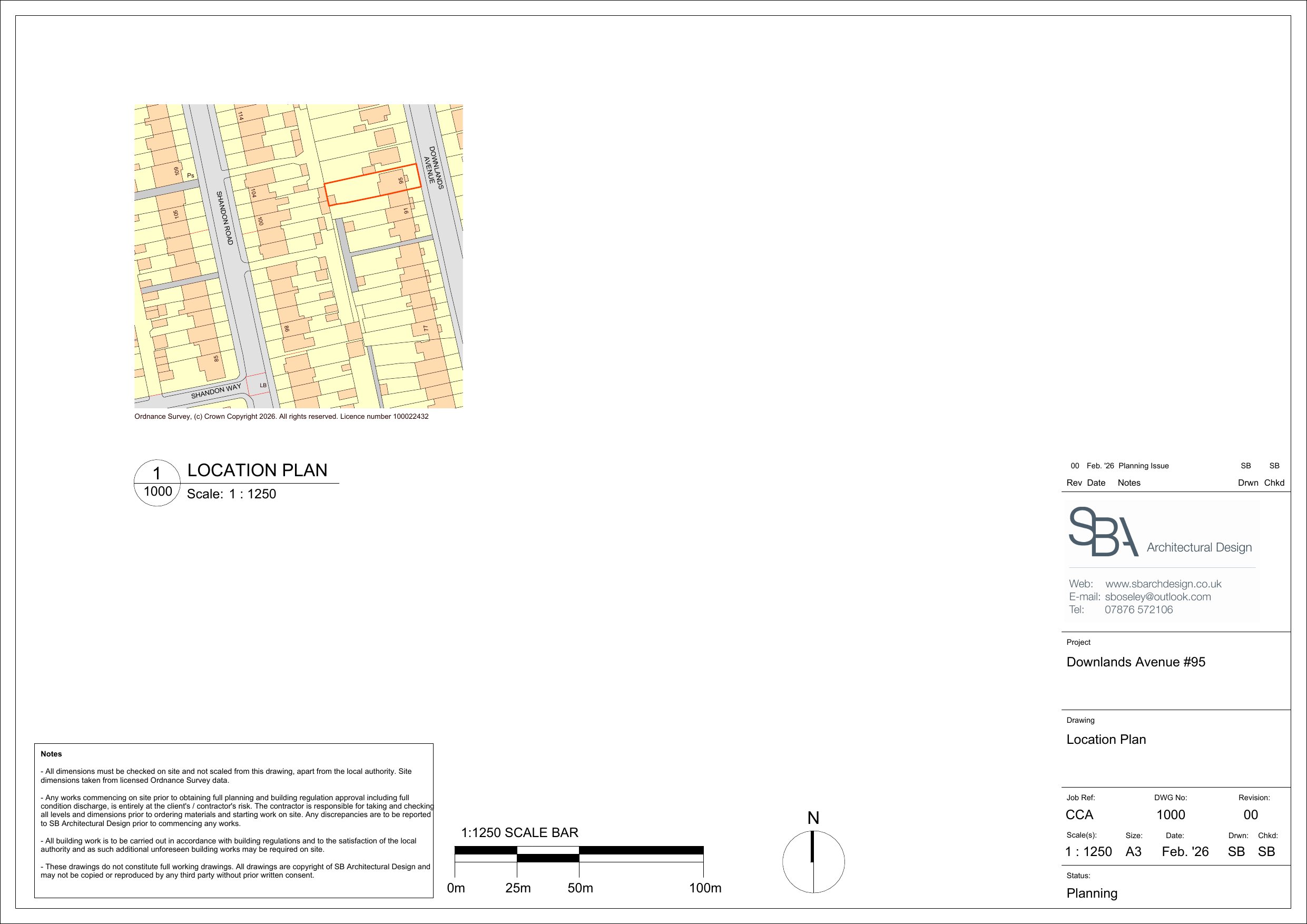Select the Notes box heading
This screenshot has width=1307, height=924.
51,754
